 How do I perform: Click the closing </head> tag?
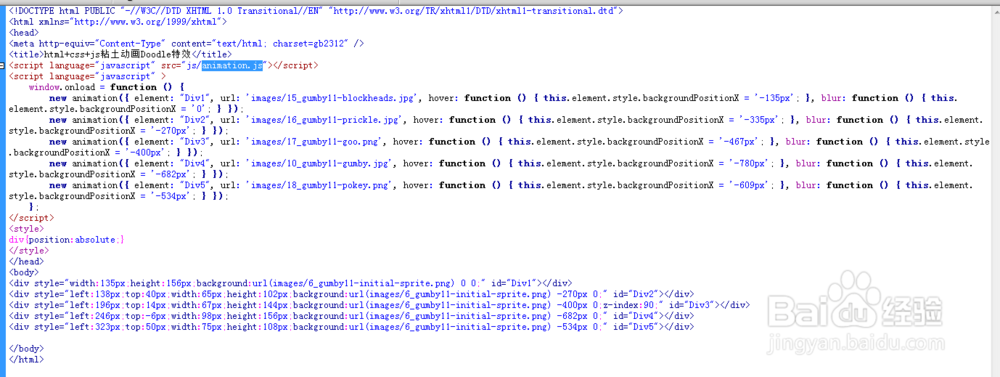point(26,261)
